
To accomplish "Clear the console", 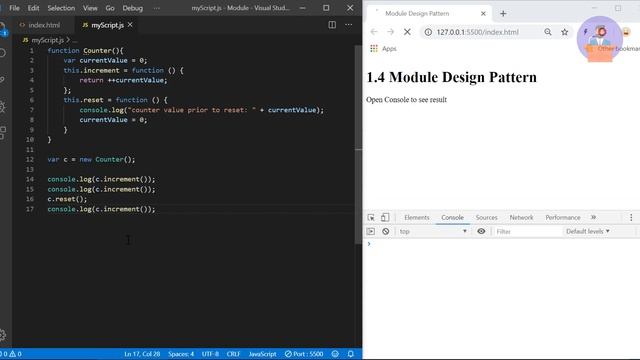I will tap(386, 231).
